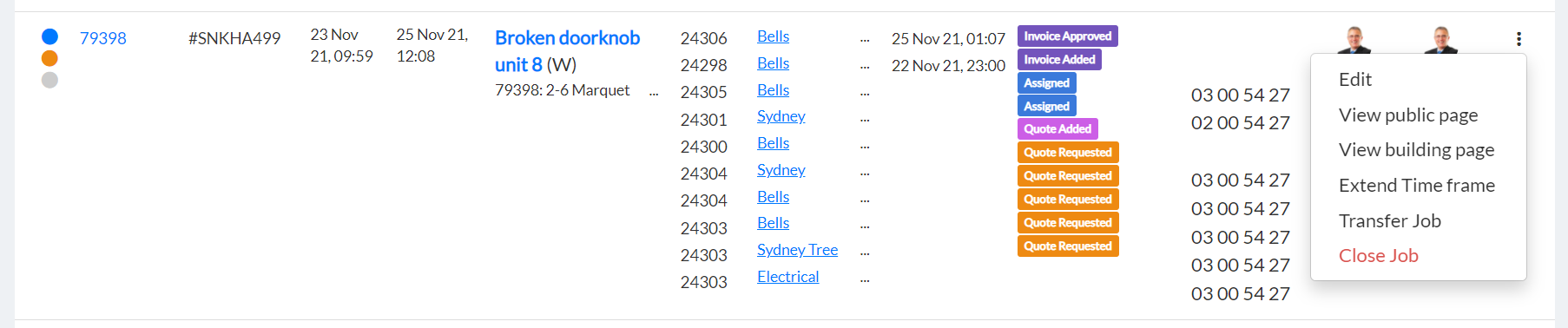This screenshot has height=328, width=1568.
Task: Click the red Close Job option
Action: coord(1379,255)
